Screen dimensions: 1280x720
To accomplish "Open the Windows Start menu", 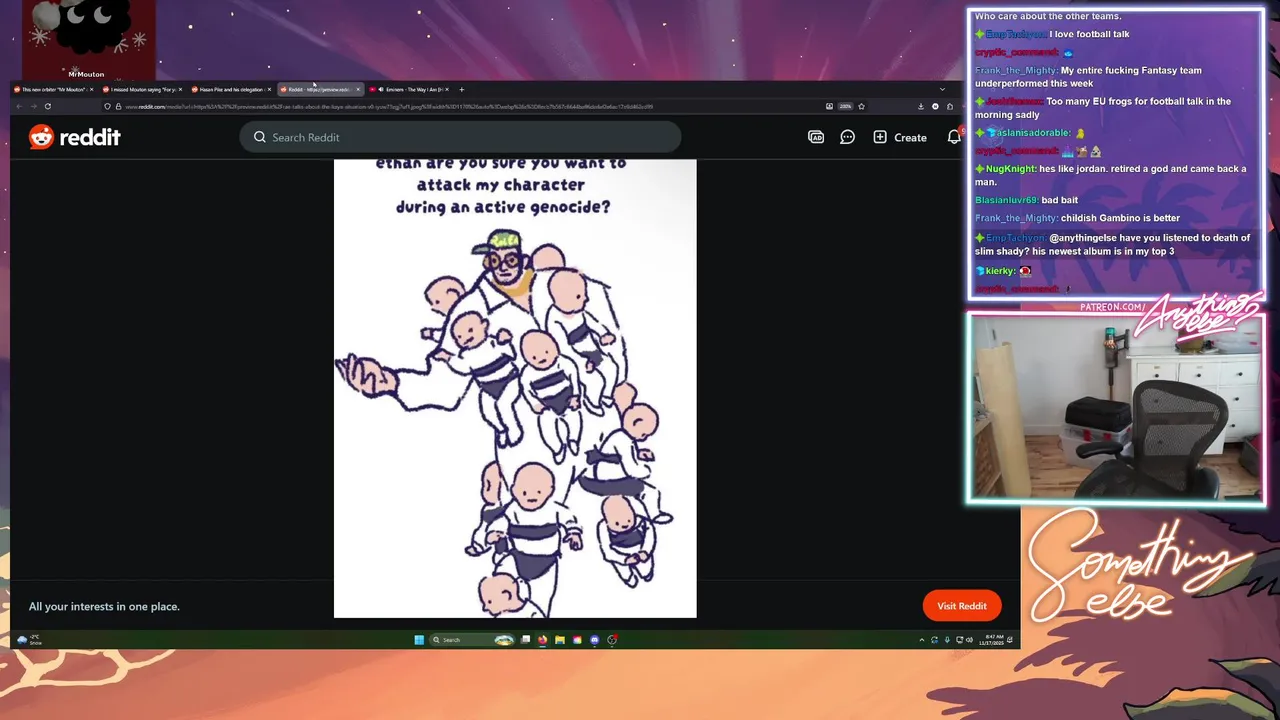I will (x=419, y=640).
